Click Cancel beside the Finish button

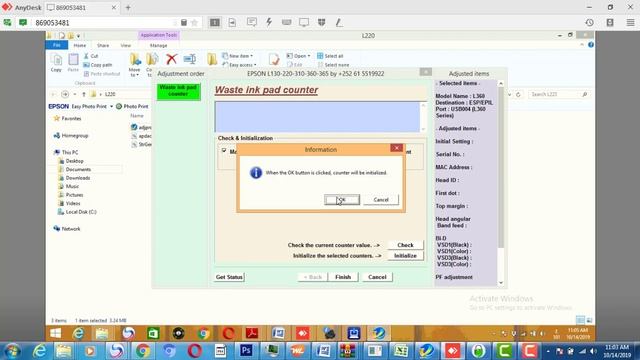(377, 277)
